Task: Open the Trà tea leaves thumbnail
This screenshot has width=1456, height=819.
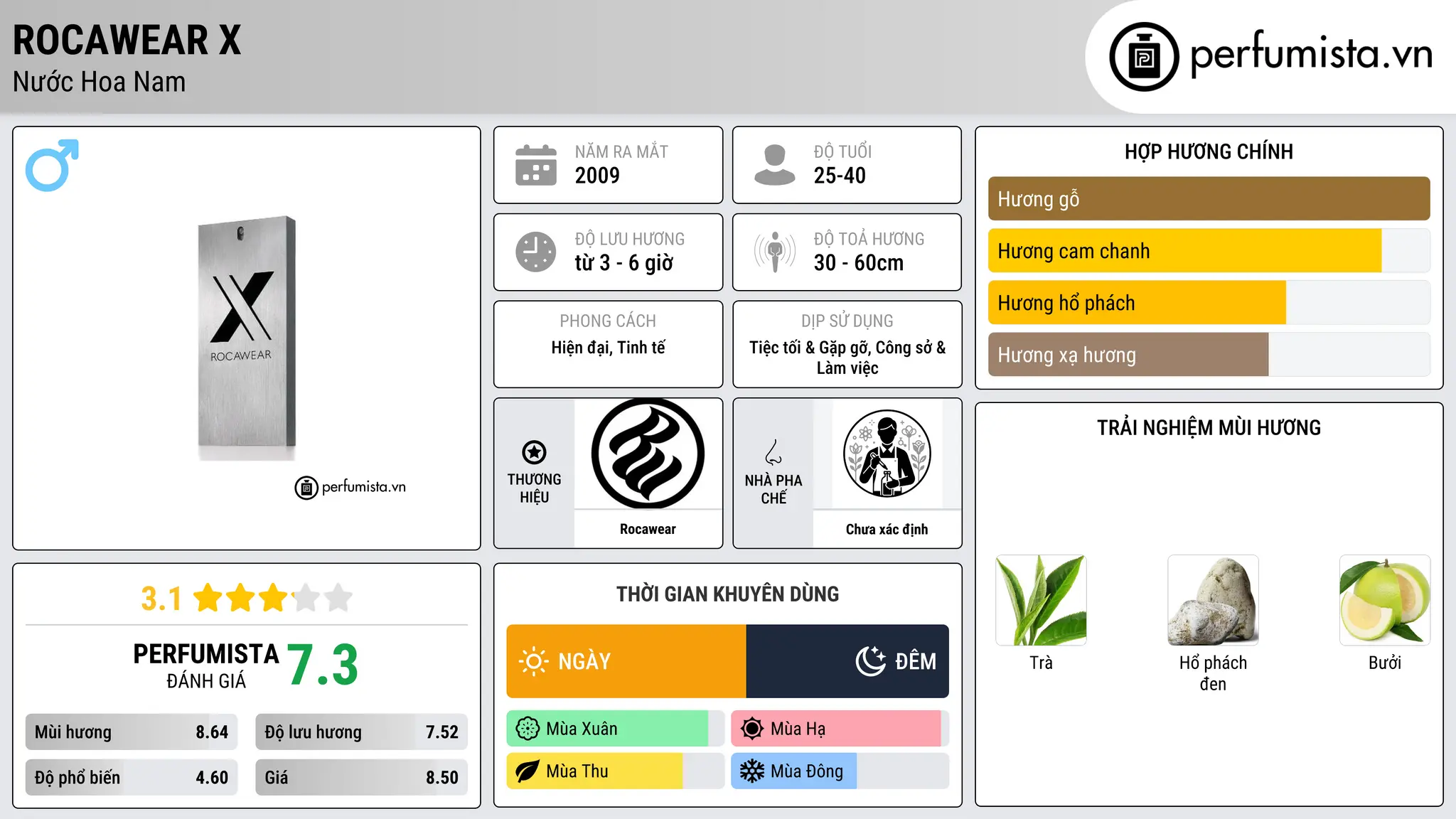Action: [x=1041, y=601]
